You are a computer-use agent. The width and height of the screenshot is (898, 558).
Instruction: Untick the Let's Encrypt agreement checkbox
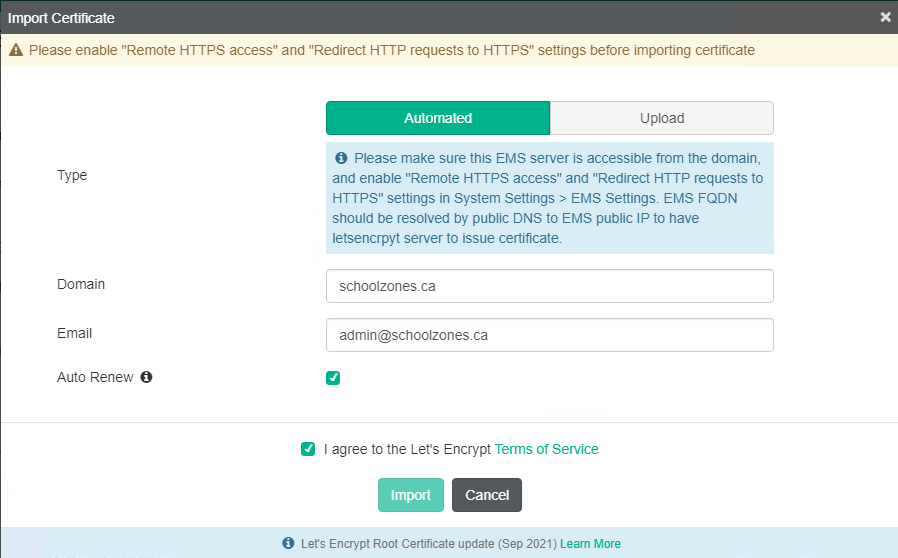pyautogui.click(x=308, y=449)
